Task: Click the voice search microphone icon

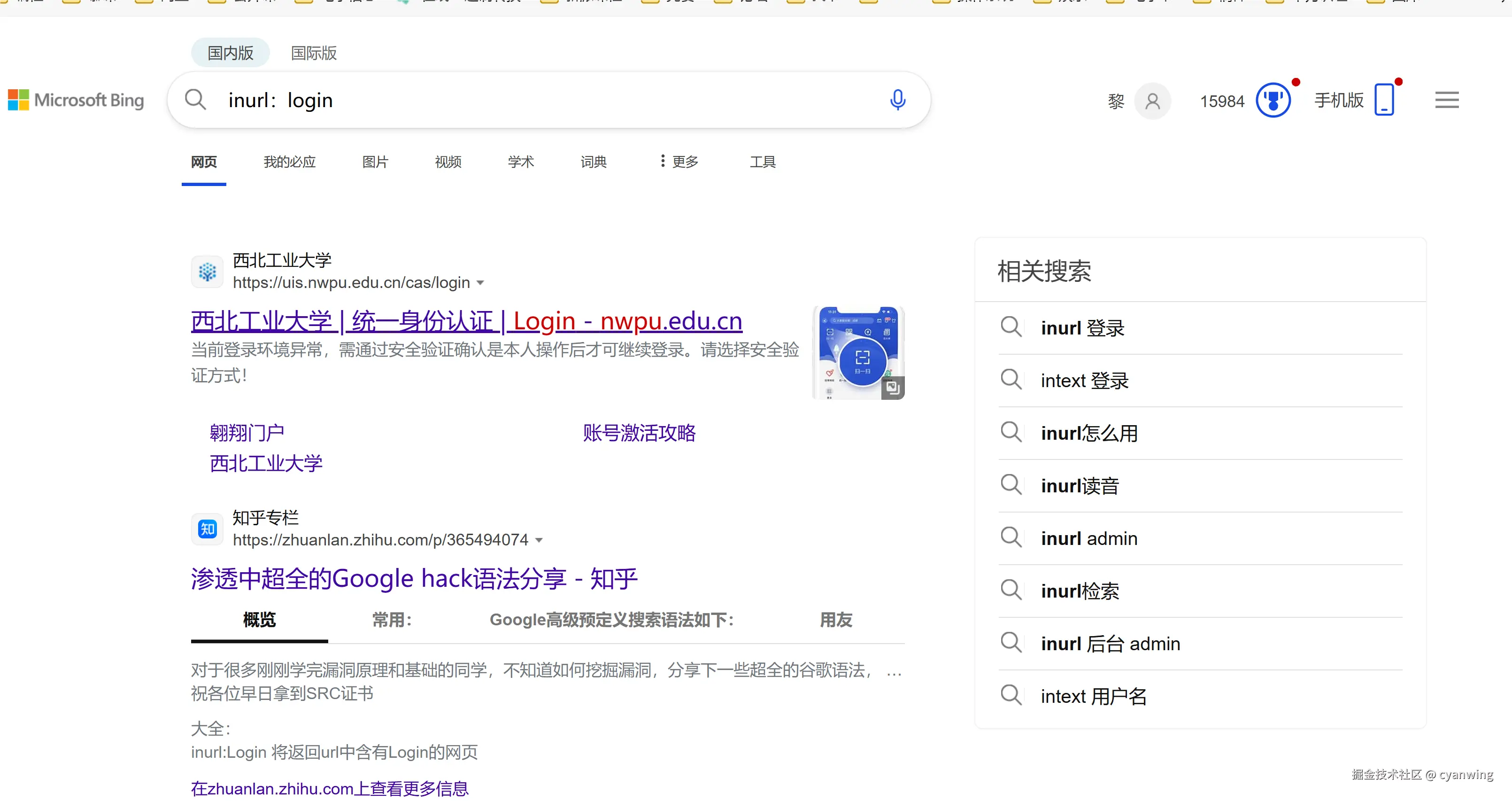Action: pos(897,100)
